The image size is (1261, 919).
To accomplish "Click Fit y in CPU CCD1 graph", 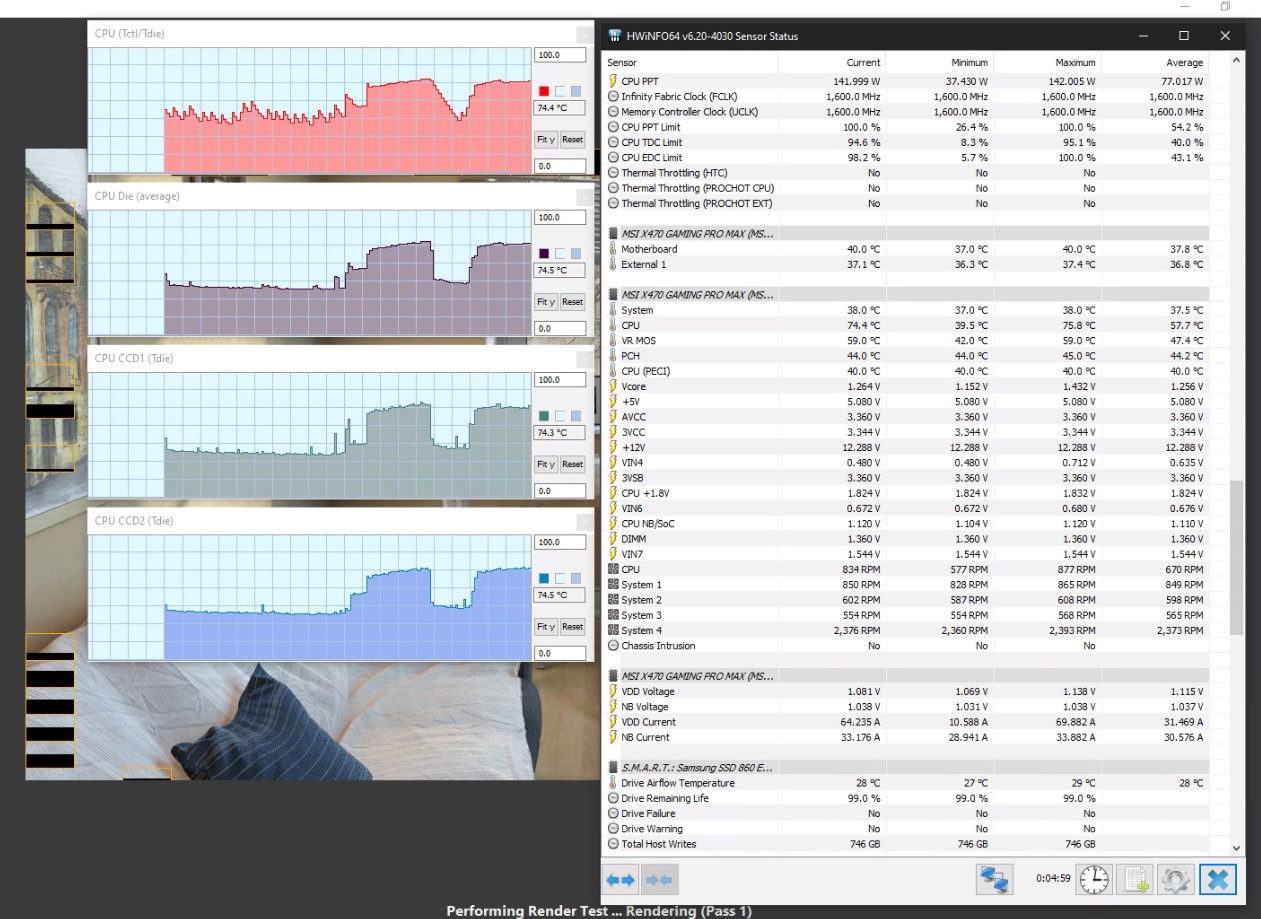I will pyautogui.click(x=546, y=464).
